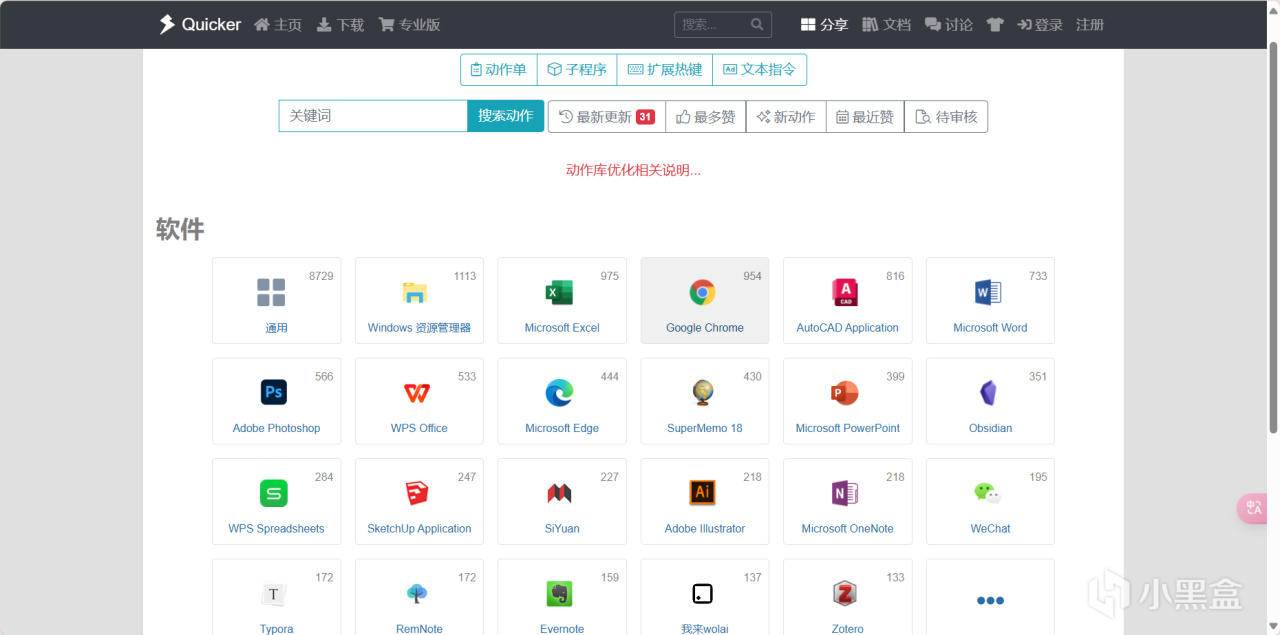1280x635 pixels.
Task: Click the 954 count on Google Chrome card
Action: (752, 276)
